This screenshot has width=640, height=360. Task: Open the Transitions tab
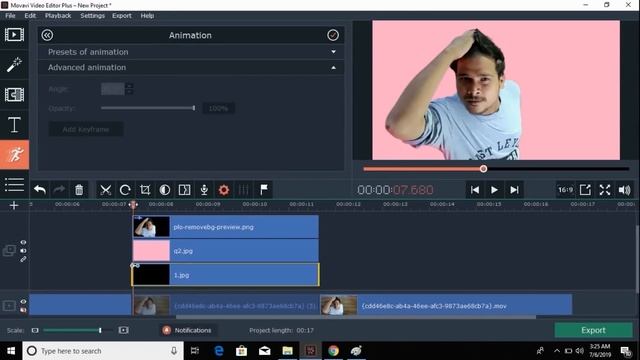tap(14, 95)
